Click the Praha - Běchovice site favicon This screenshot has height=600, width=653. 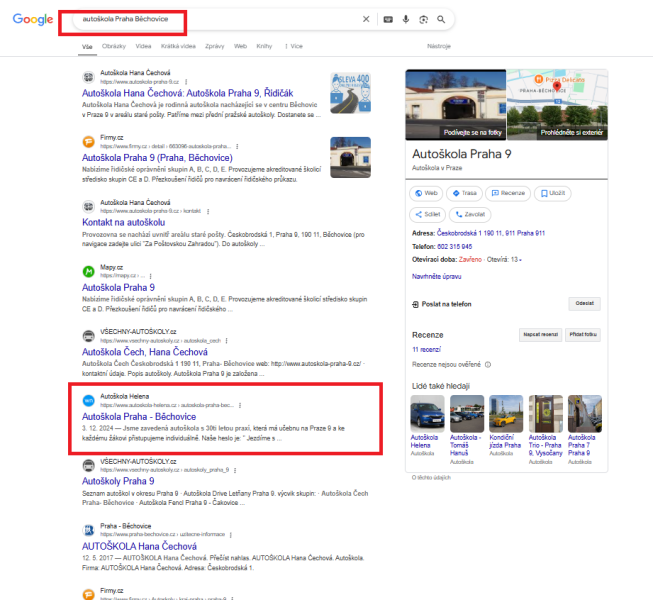pyautogui.click(x=88, y=530)
